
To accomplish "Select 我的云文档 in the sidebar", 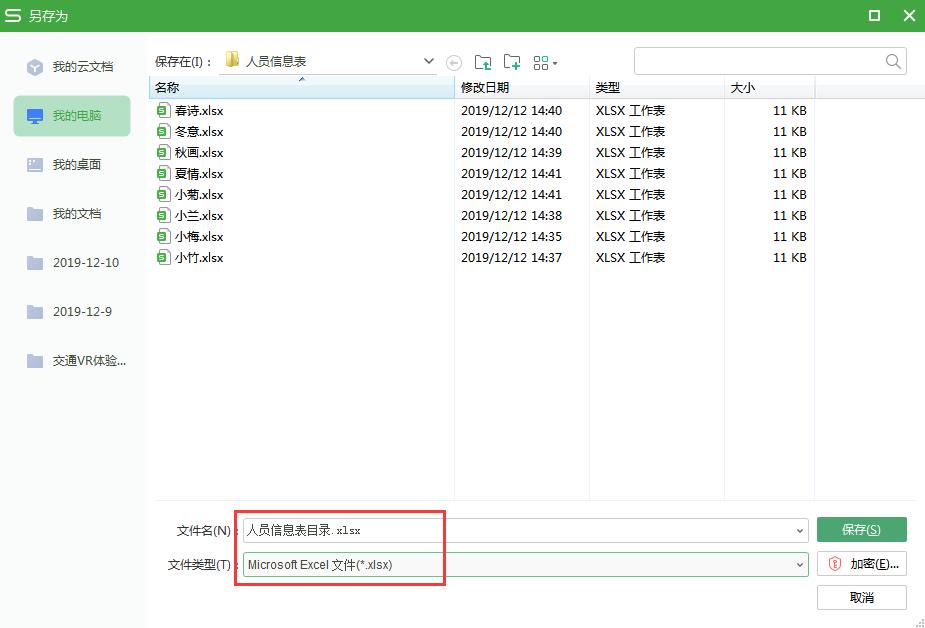I will pos(72,66).
